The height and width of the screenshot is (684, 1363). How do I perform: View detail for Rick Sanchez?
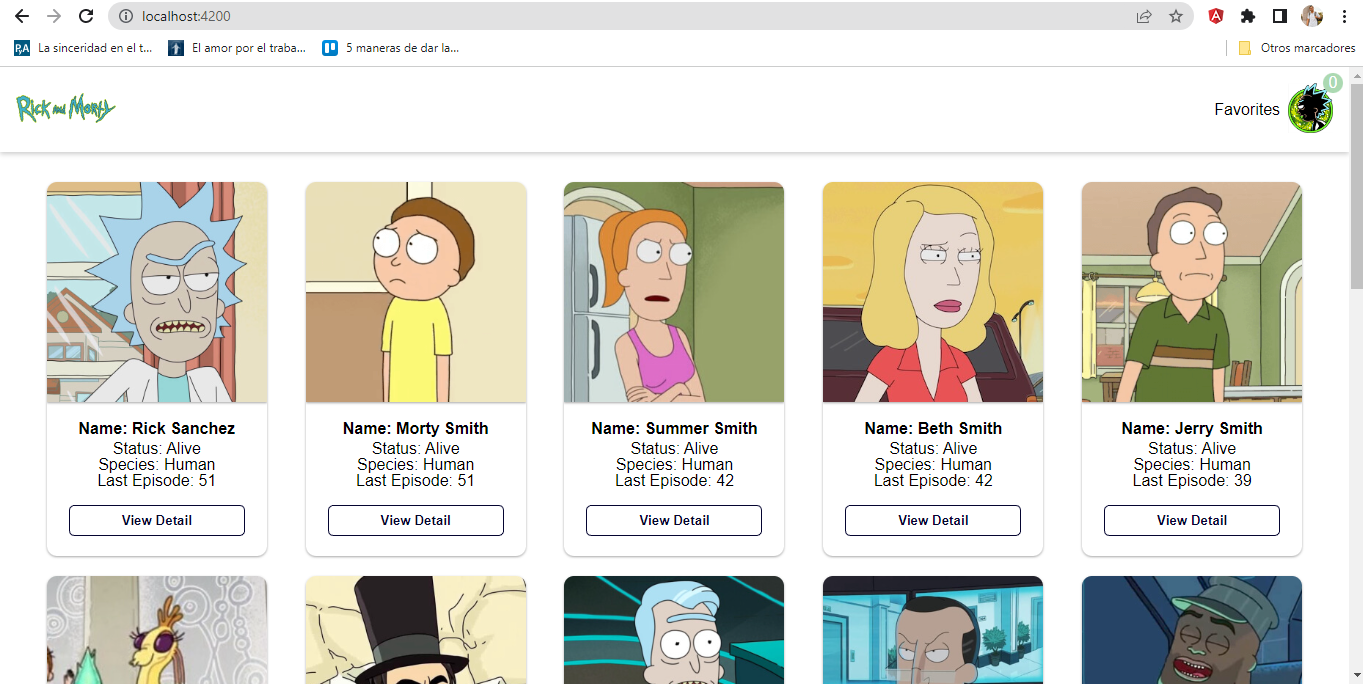click(156, 520)
